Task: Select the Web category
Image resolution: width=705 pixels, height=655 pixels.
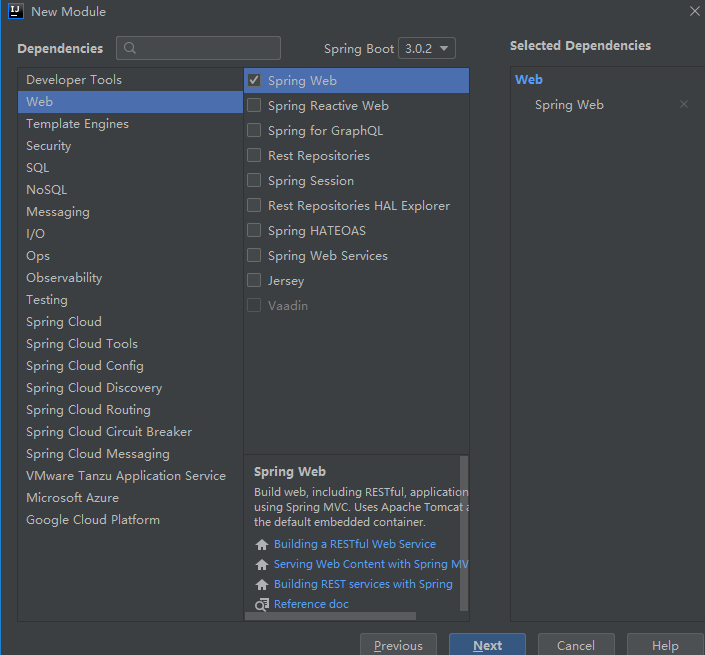Action: coord(130,102)
